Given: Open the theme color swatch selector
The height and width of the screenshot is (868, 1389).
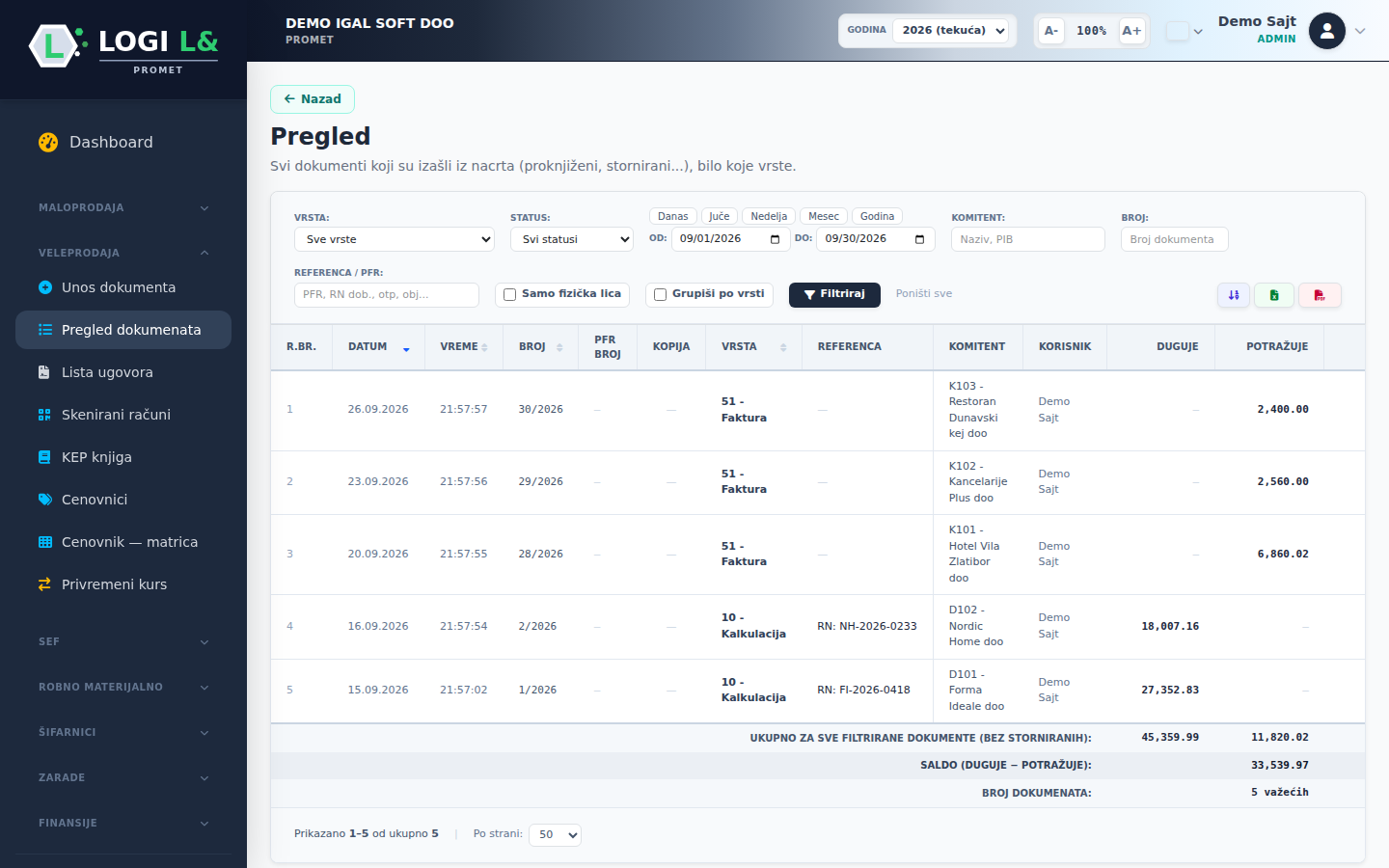Looking at the screenshot, I should (x=1185, y=31).
